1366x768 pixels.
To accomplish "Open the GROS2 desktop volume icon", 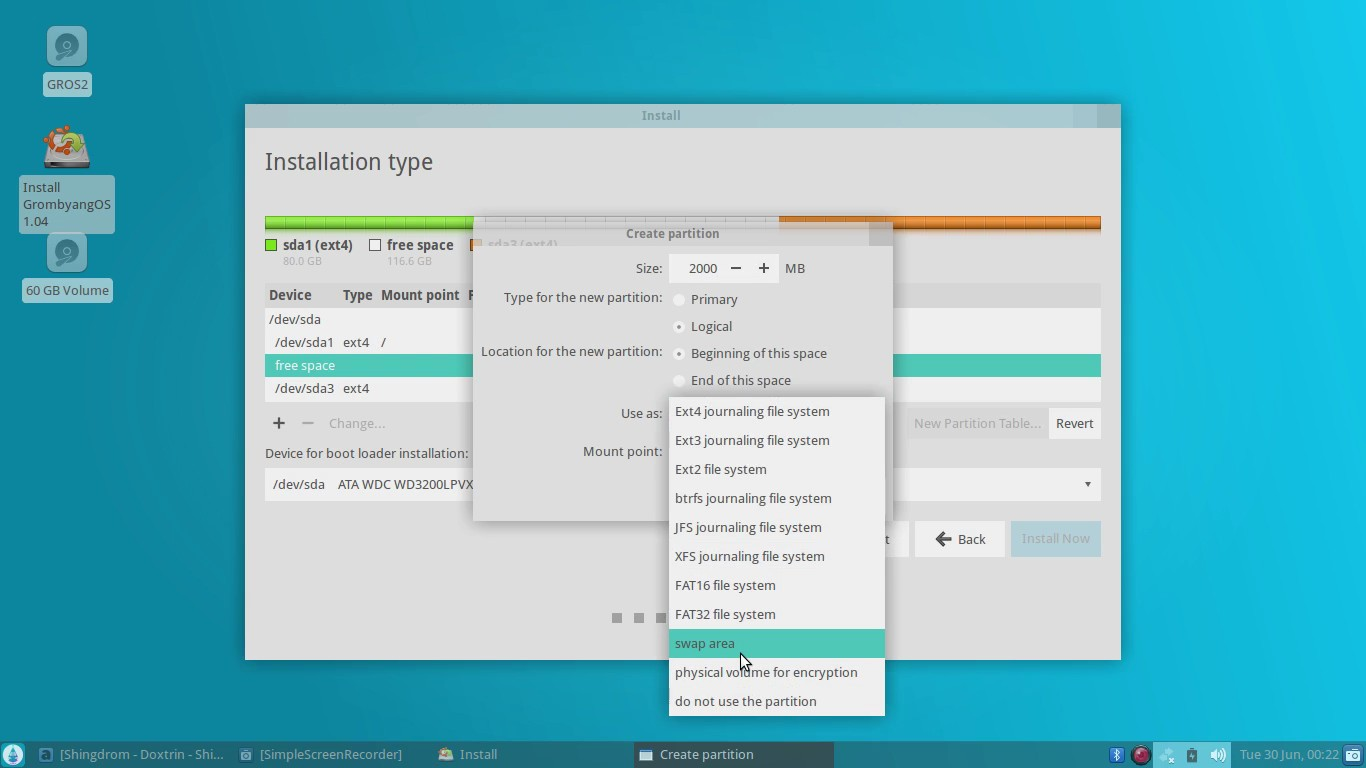I will pos(67,47).
